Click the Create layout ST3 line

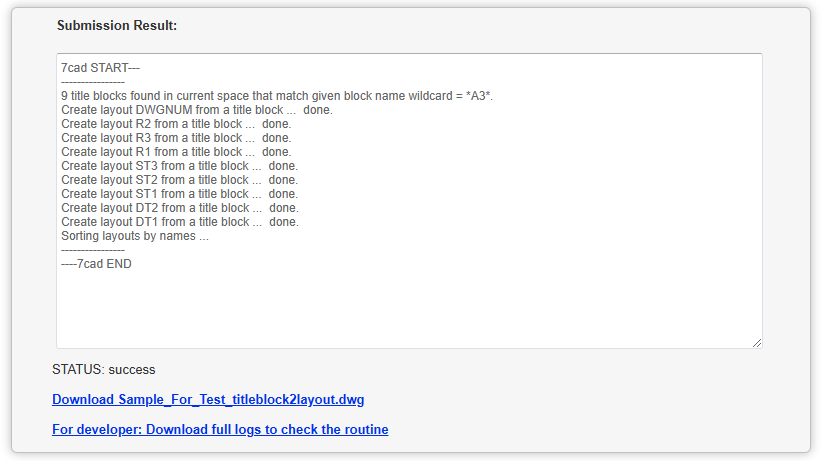[x=179, y=166]
